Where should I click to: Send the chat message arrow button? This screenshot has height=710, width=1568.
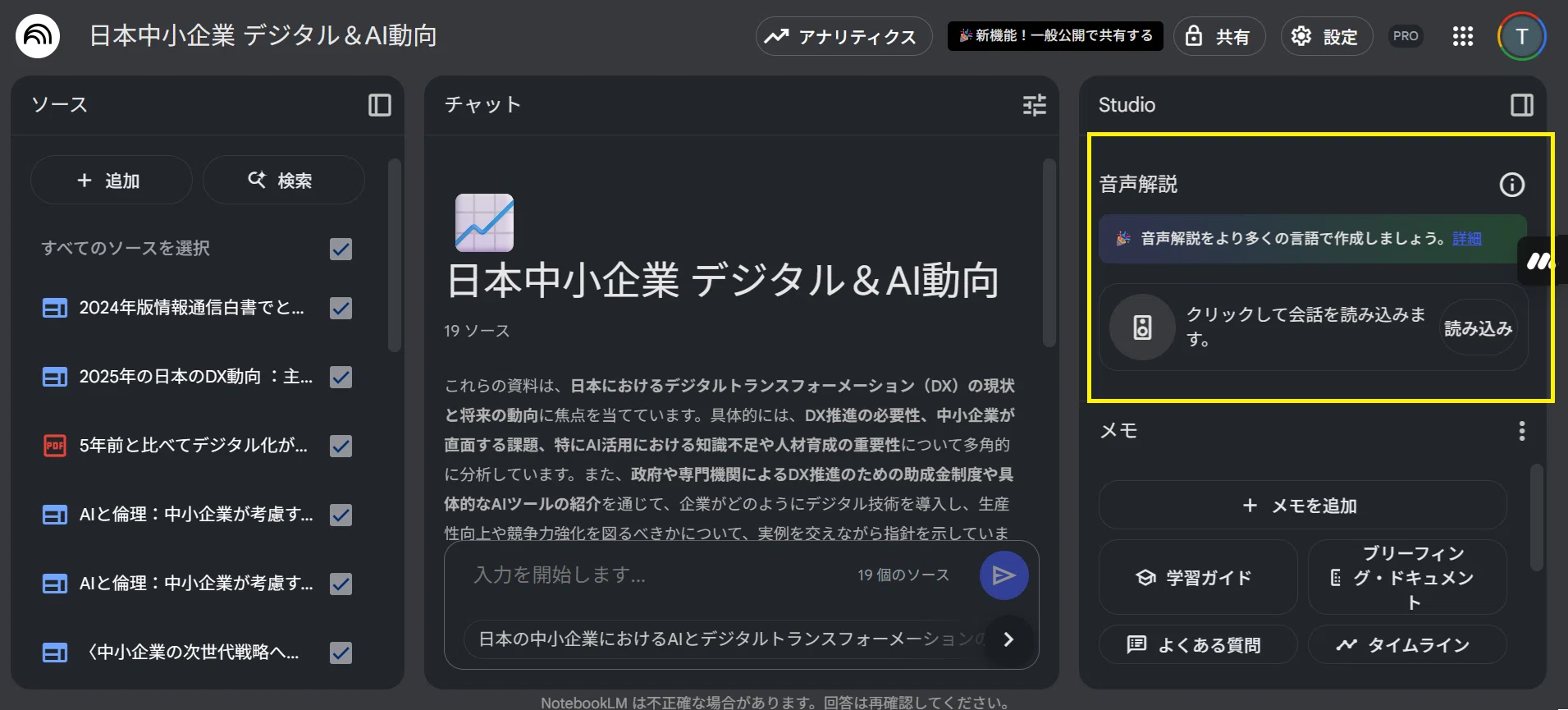click(x=1003, y=575)
